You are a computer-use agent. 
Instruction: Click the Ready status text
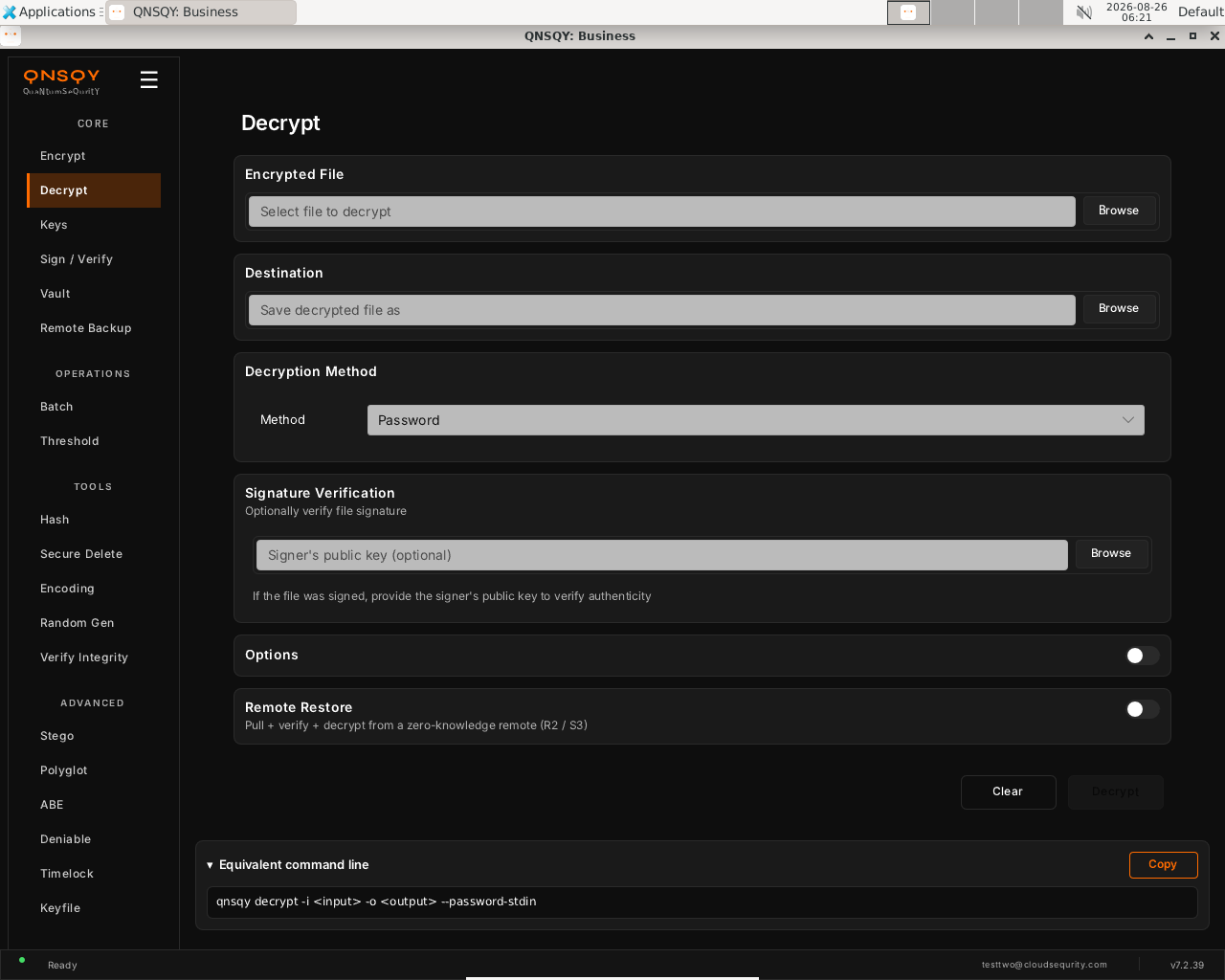pos(62,965)
